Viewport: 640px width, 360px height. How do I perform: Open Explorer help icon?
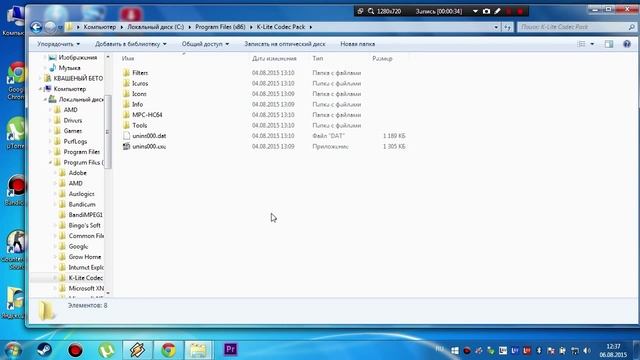coord(627,44)
